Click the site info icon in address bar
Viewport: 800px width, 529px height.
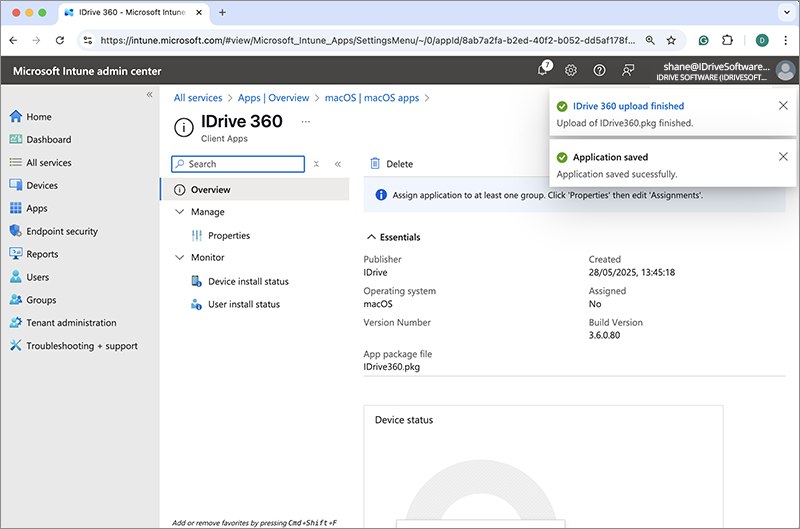tap(88, 40)
